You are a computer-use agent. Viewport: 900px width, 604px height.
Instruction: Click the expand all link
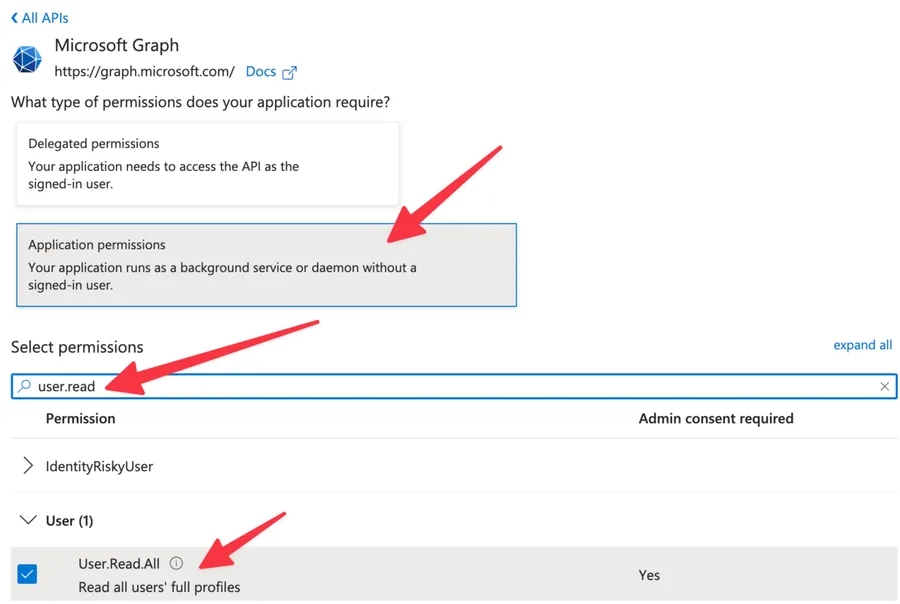pyautogui.click(x=862, y=345)
